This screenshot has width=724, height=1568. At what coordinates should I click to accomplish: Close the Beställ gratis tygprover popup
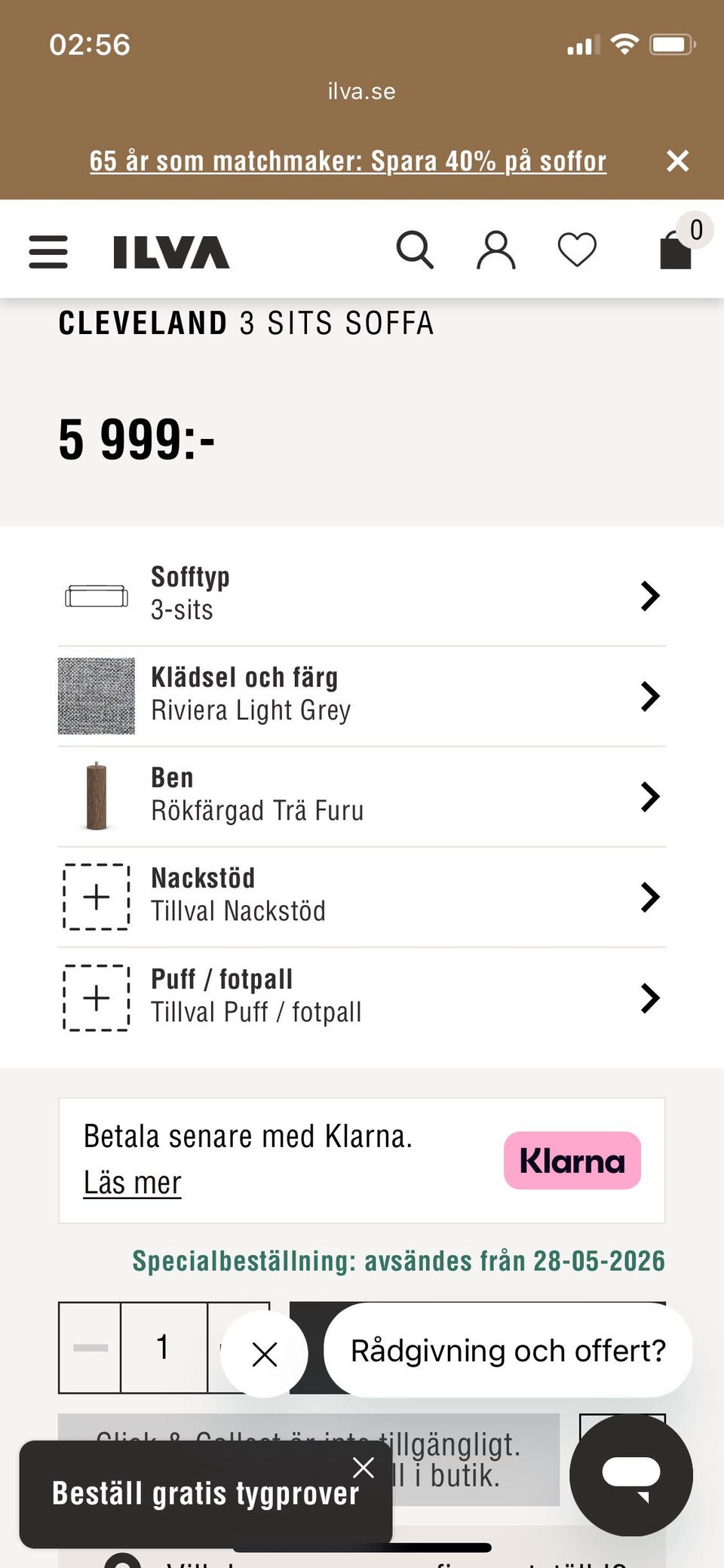click(364, 1468)
